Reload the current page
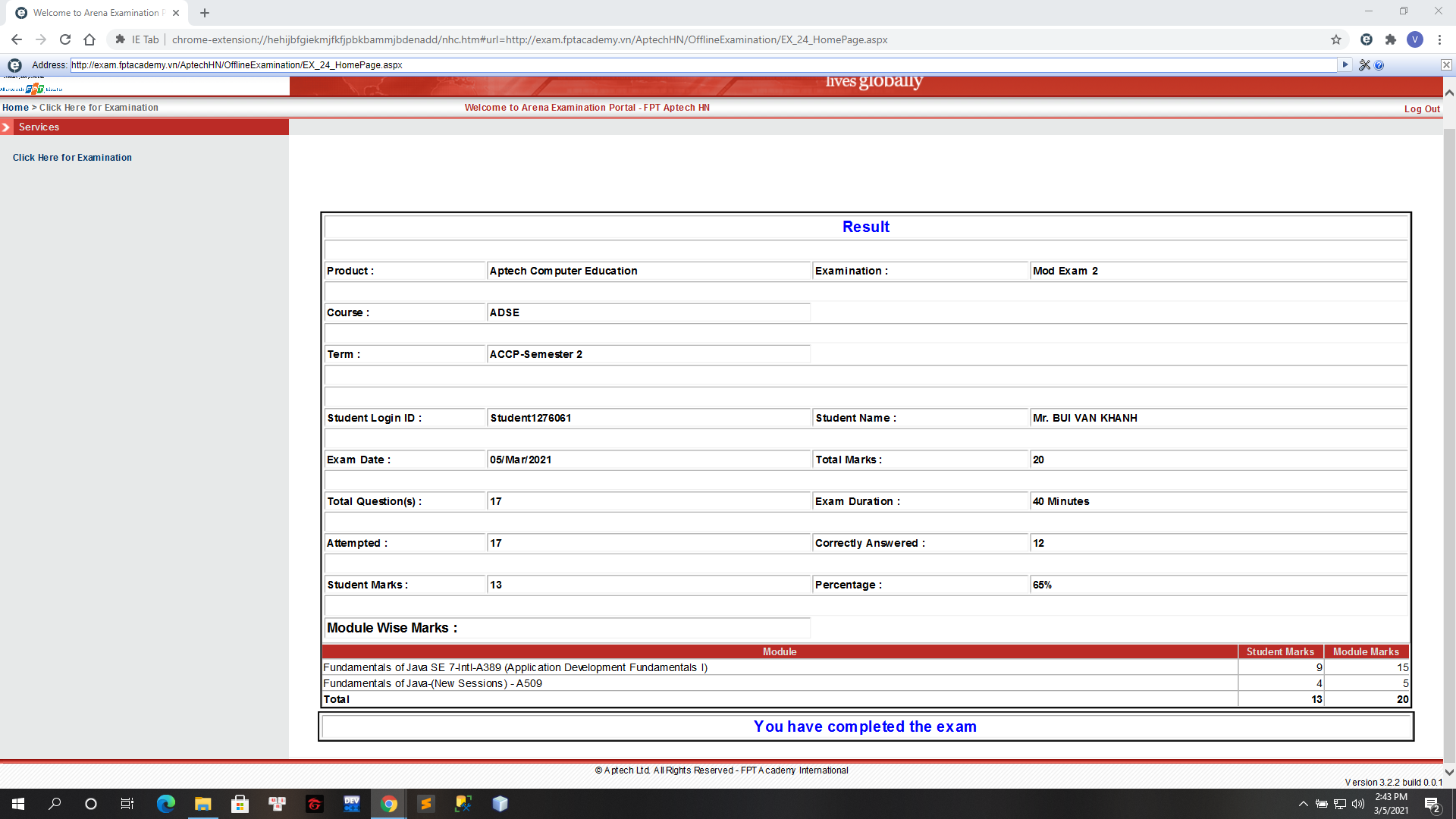 65,39
